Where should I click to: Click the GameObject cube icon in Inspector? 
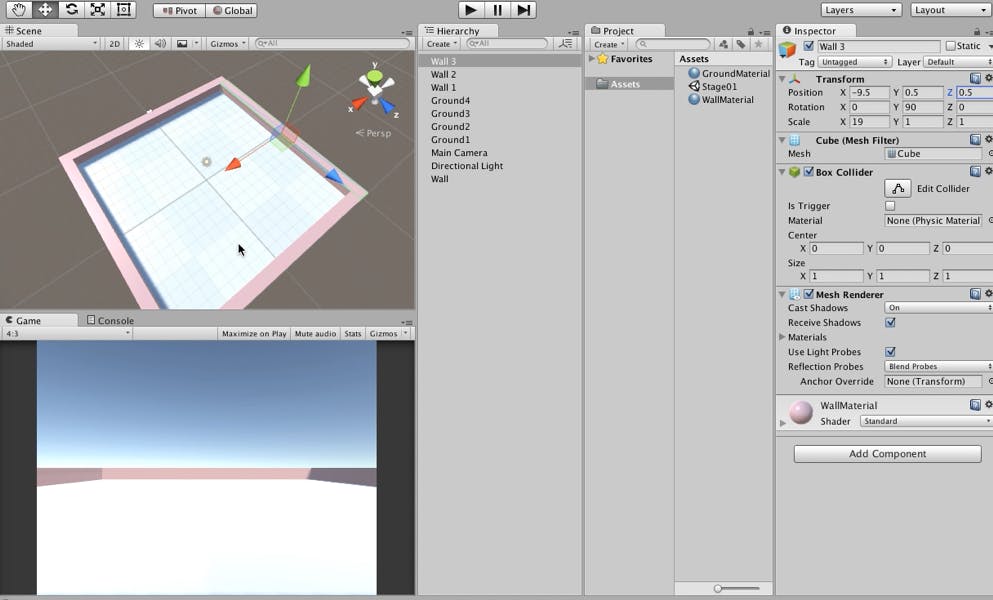[787, 49]
